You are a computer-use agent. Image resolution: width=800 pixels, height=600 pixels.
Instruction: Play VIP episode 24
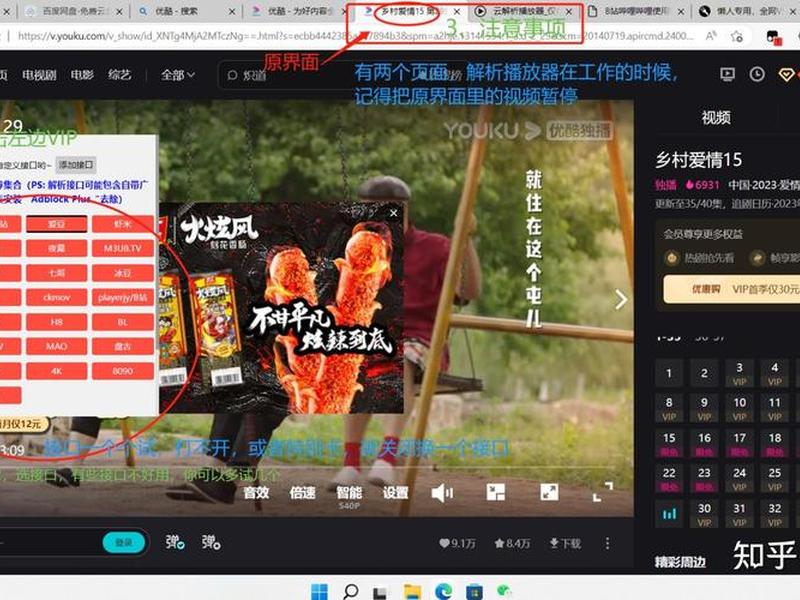coord(739,479)
